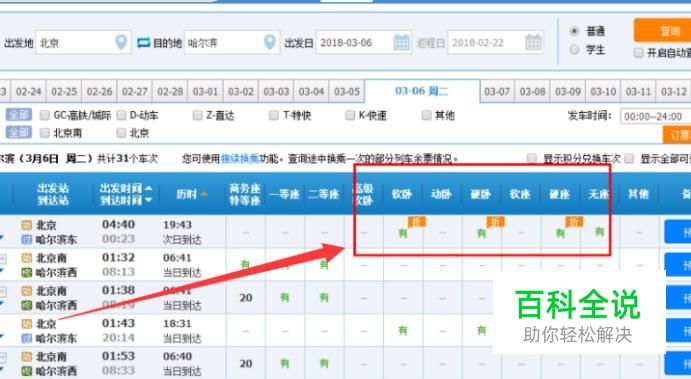Check the 其他 train type filter
The height and width of the screenshot is (379, 691).
[426, 115]
